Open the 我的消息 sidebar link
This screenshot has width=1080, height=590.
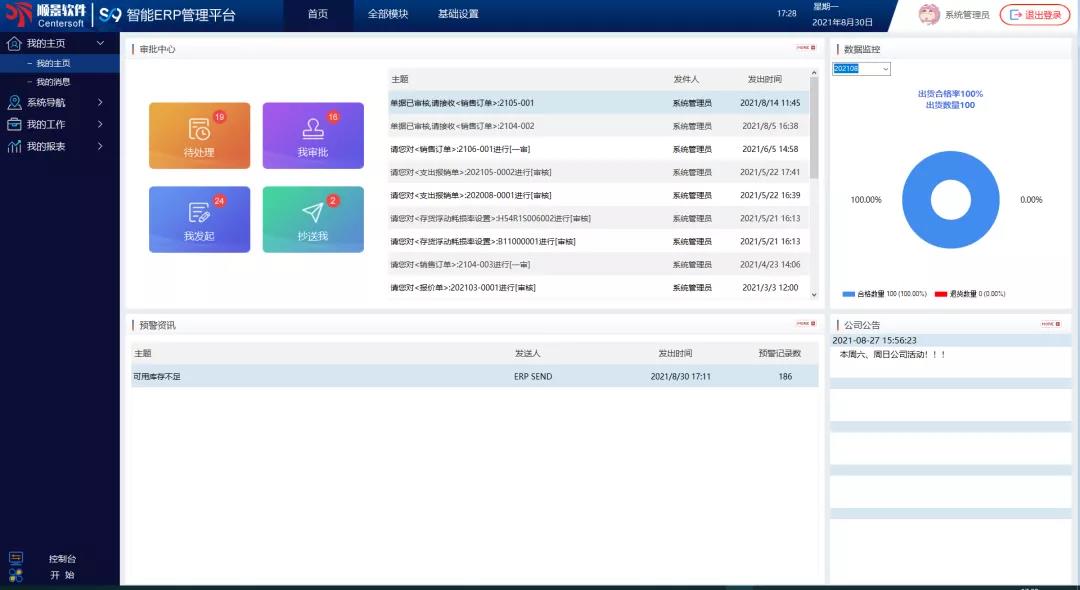coord(53,82)
